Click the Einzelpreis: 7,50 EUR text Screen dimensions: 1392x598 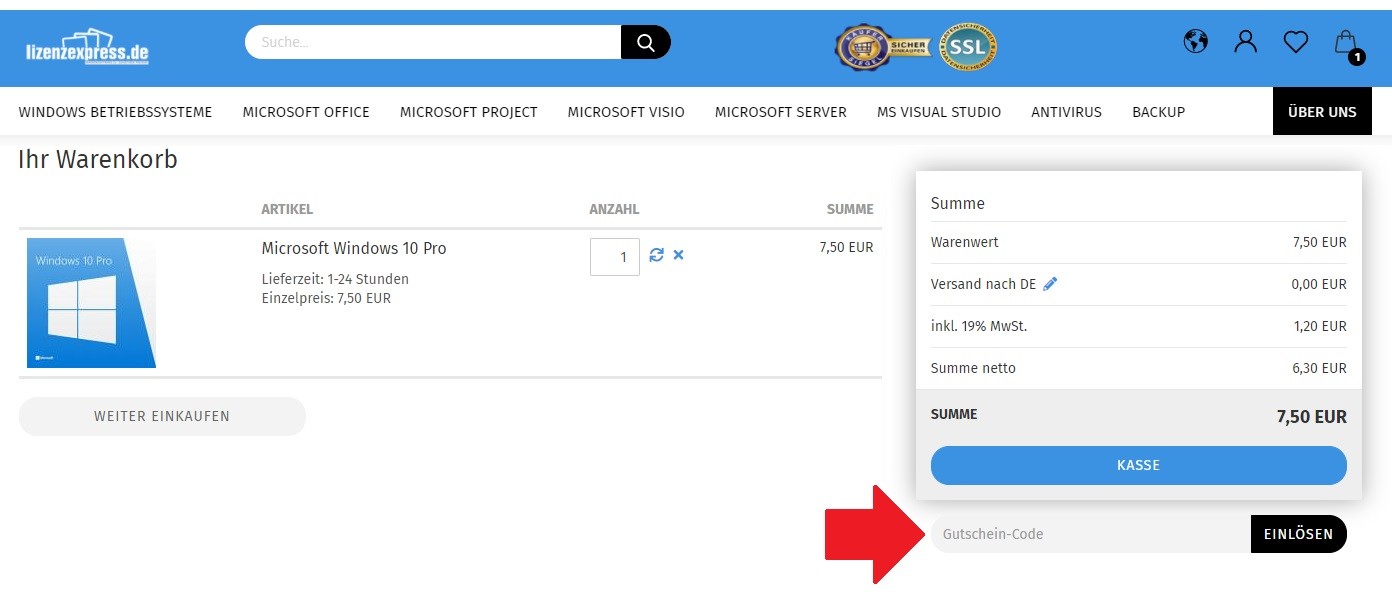point(326,298)
